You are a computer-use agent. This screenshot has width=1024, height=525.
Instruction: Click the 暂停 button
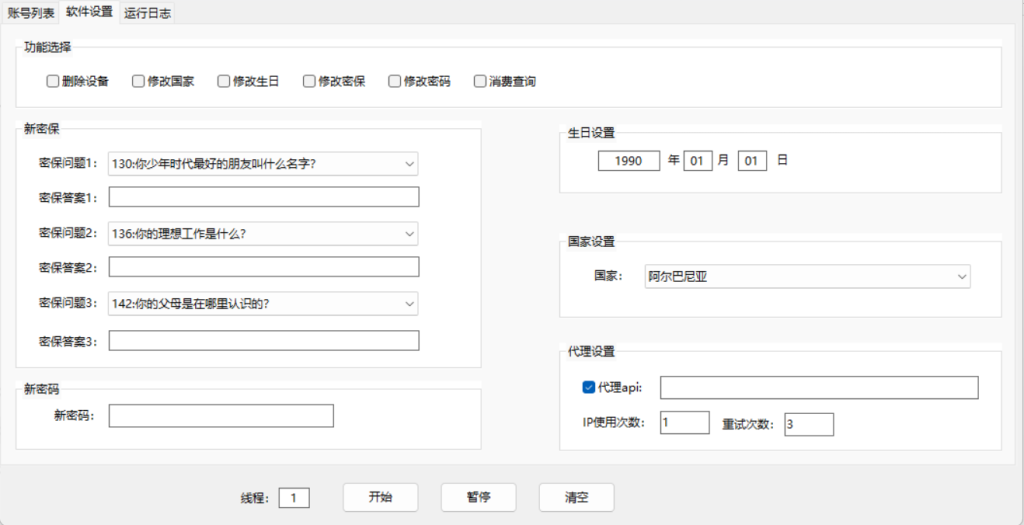click(x=478, y=497)
